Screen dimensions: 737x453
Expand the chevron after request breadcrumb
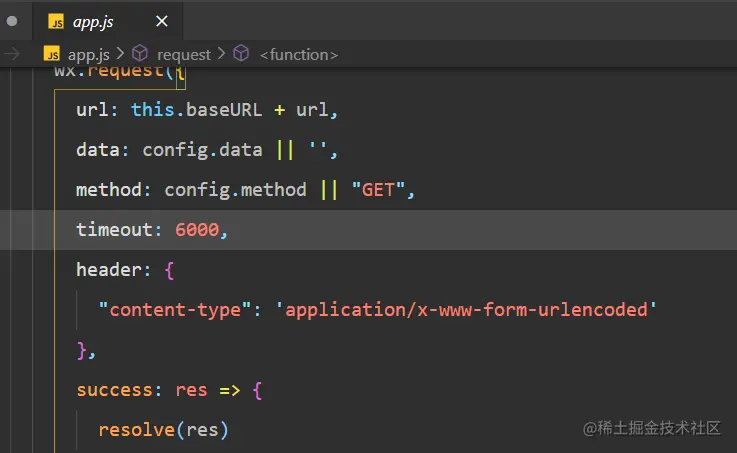click(221, 54)
